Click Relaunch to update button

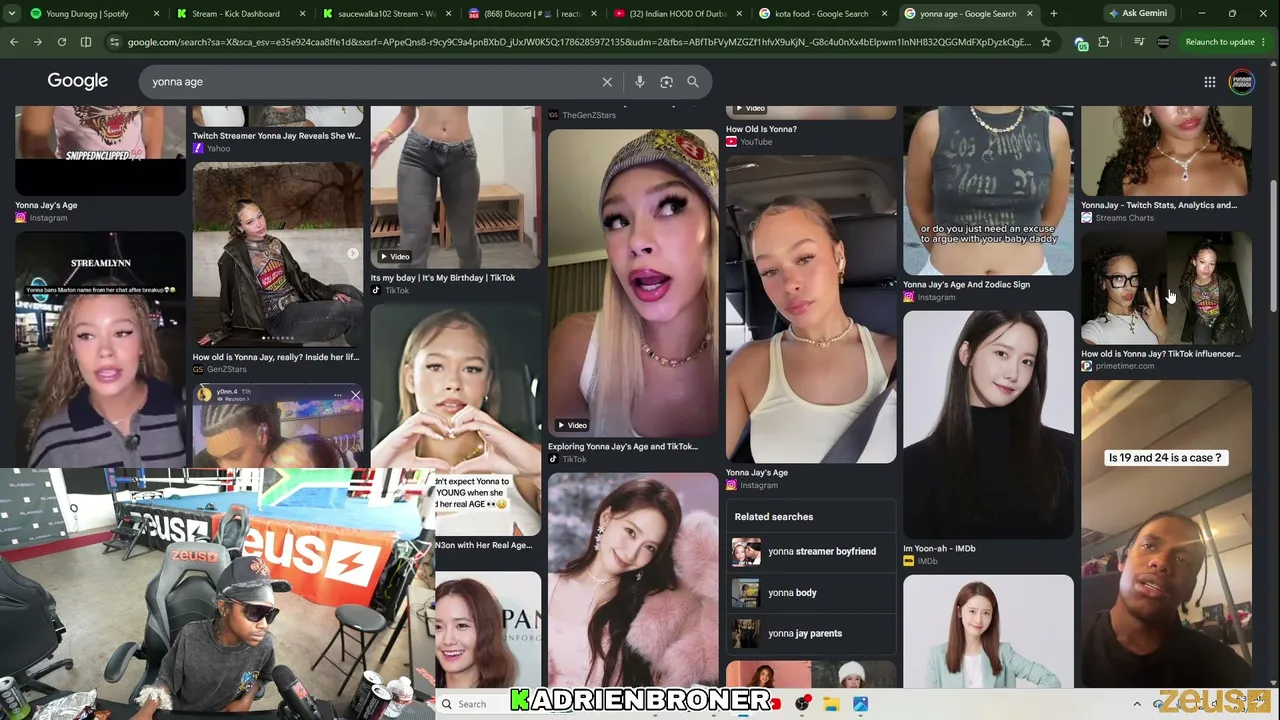tap(1220, 42)
